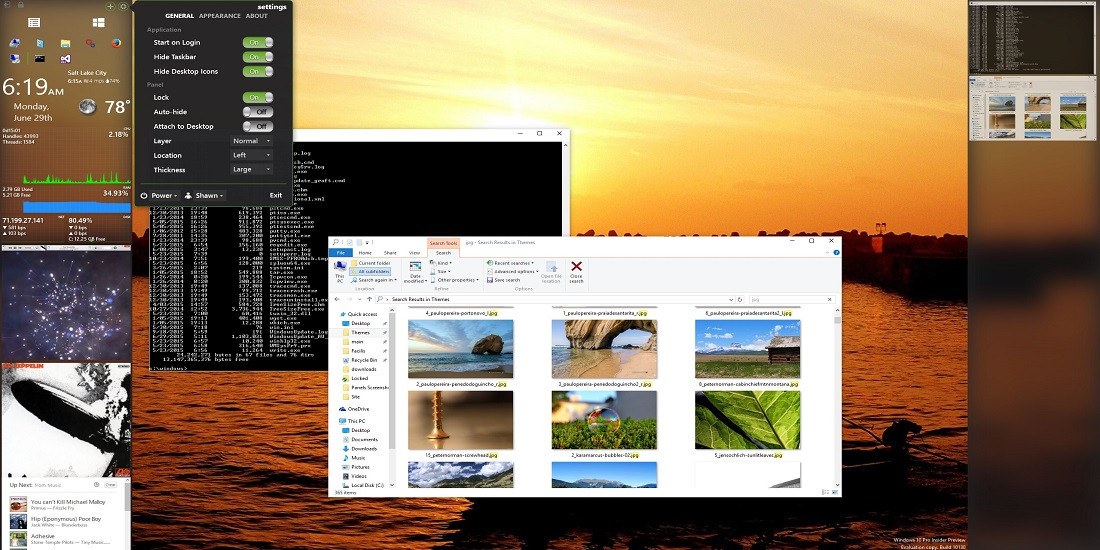Open the File Explorer folder launcher icon

pos(65,43)
